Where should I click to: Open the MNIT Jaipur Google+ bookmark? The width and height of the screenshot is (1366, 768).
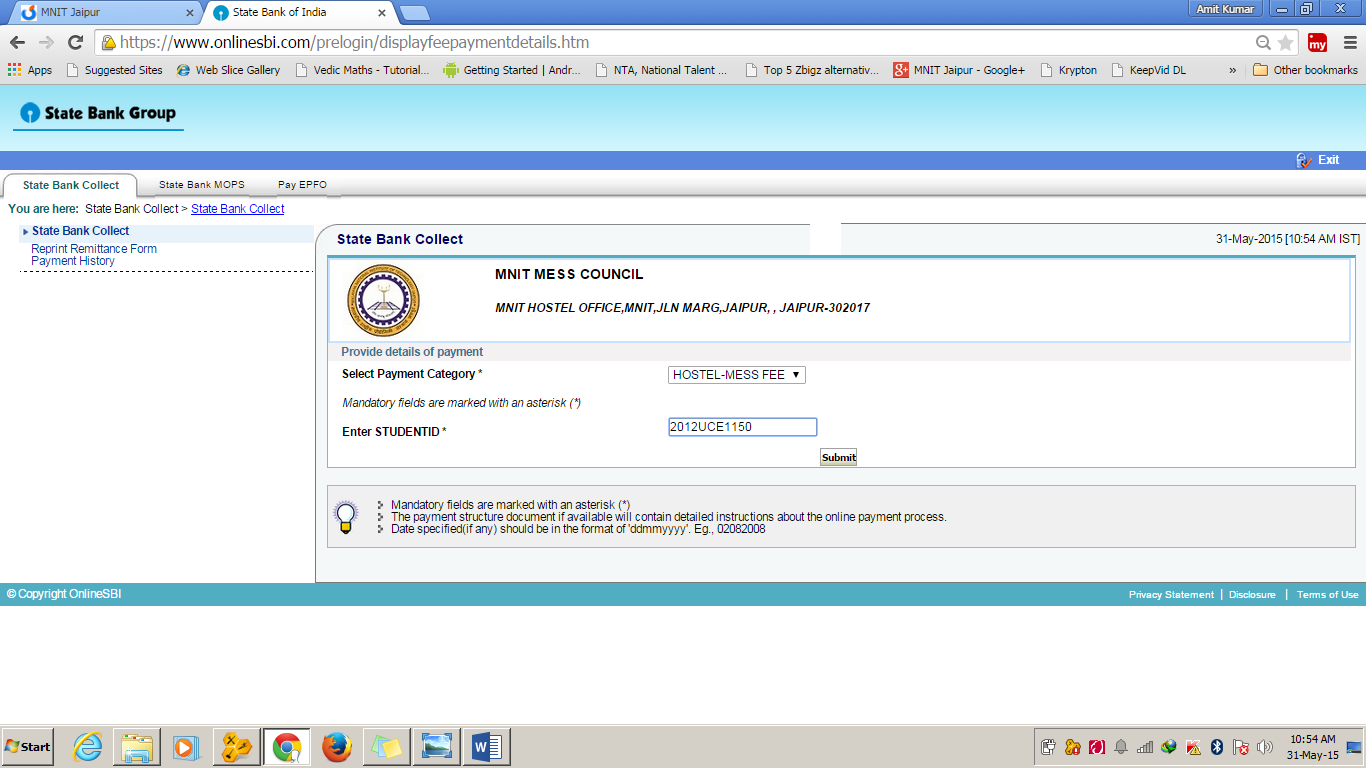point(959,70)
